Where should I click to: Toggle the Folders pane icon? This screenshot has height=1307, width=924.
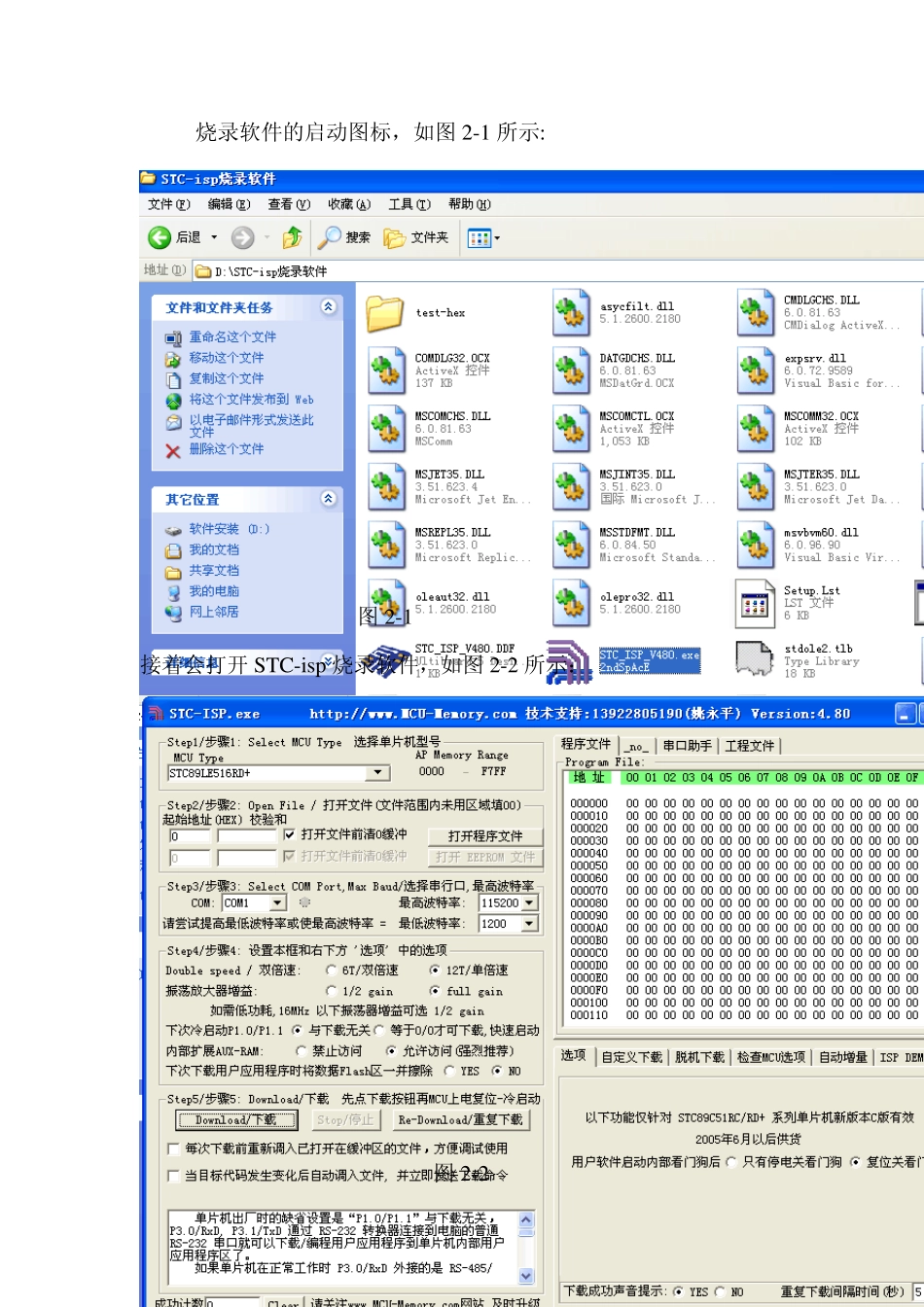394,237
